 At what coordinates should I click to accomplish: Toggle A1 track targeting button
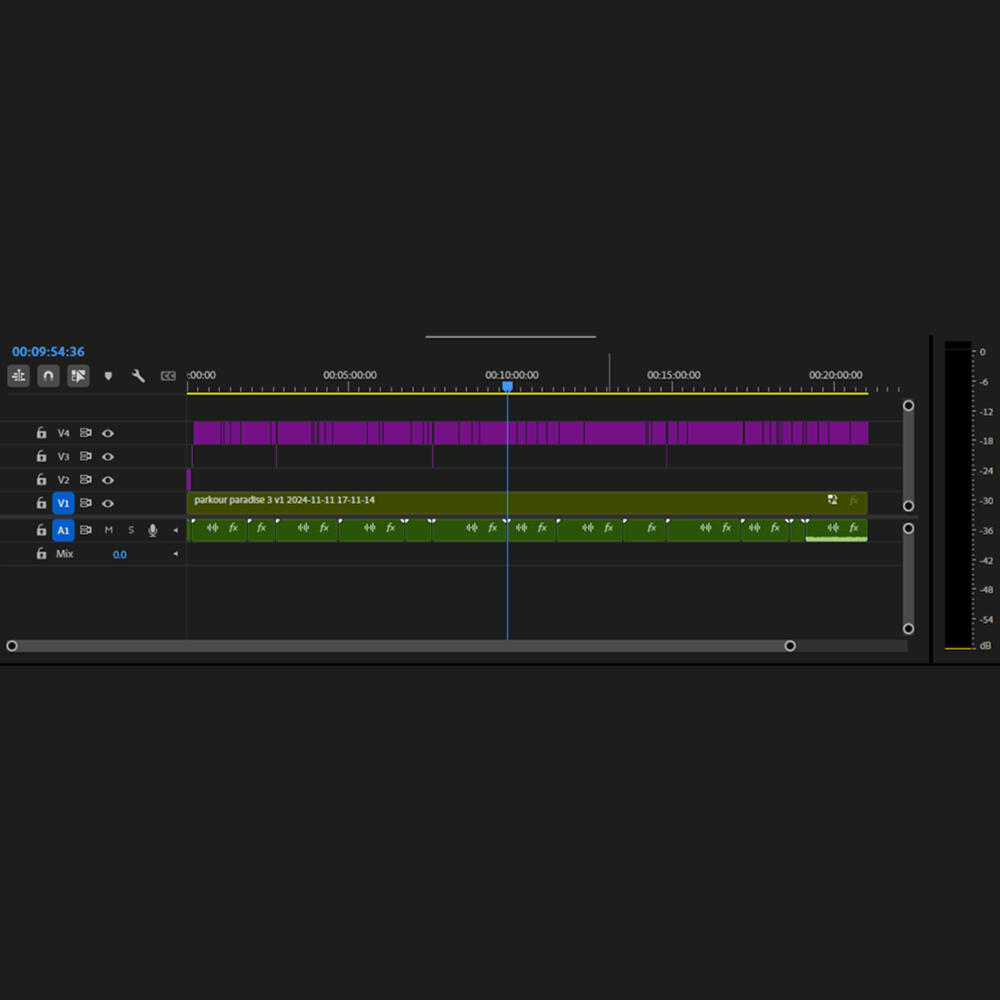(x=63, y=530)
